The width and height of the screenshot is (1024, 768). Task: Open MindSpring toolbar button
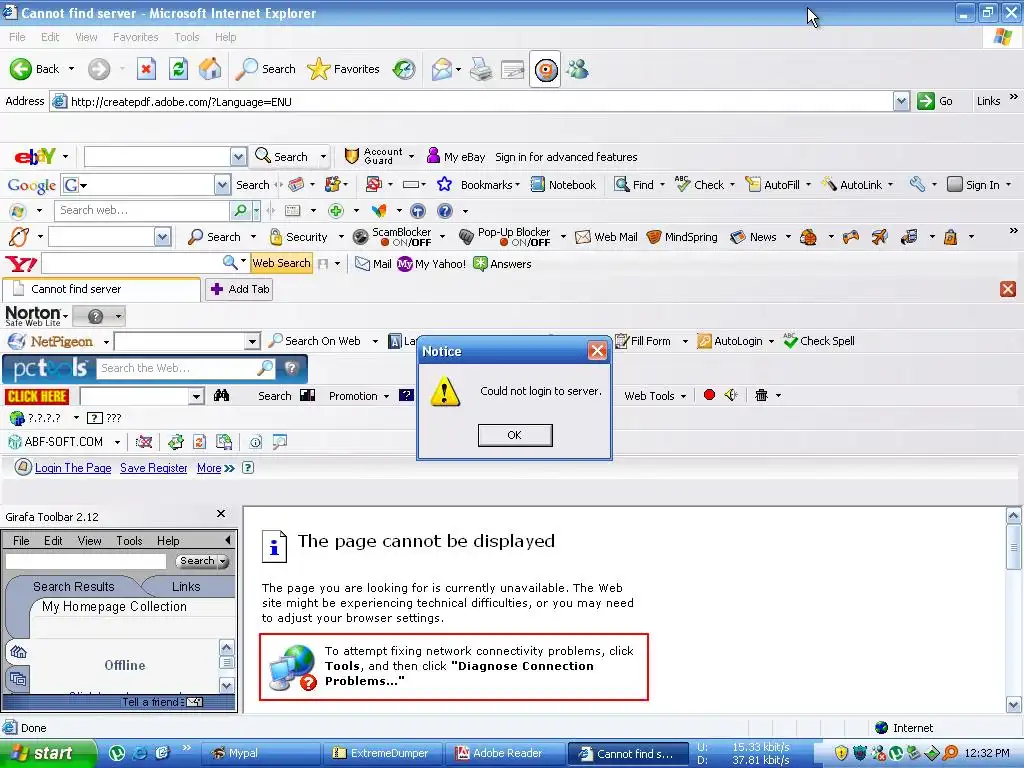pyautogui.click(x=682, y=237)
